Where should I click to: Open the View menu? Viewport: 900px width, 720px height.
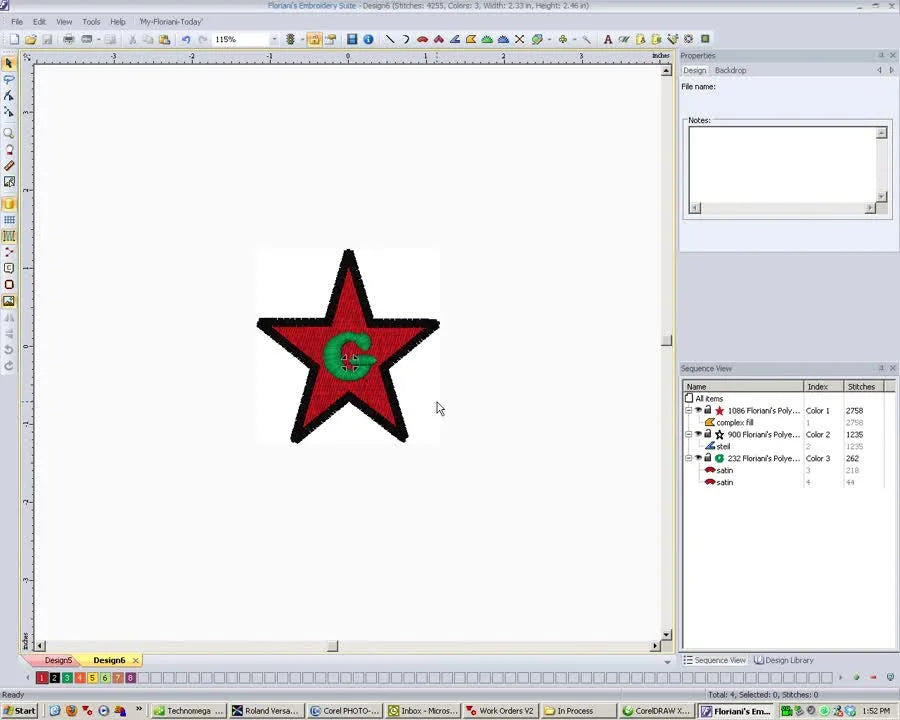[64, 22]
